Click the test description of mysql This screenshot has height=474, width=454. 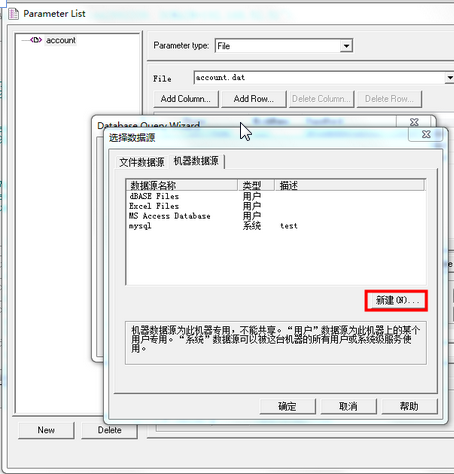pos(289,226)
